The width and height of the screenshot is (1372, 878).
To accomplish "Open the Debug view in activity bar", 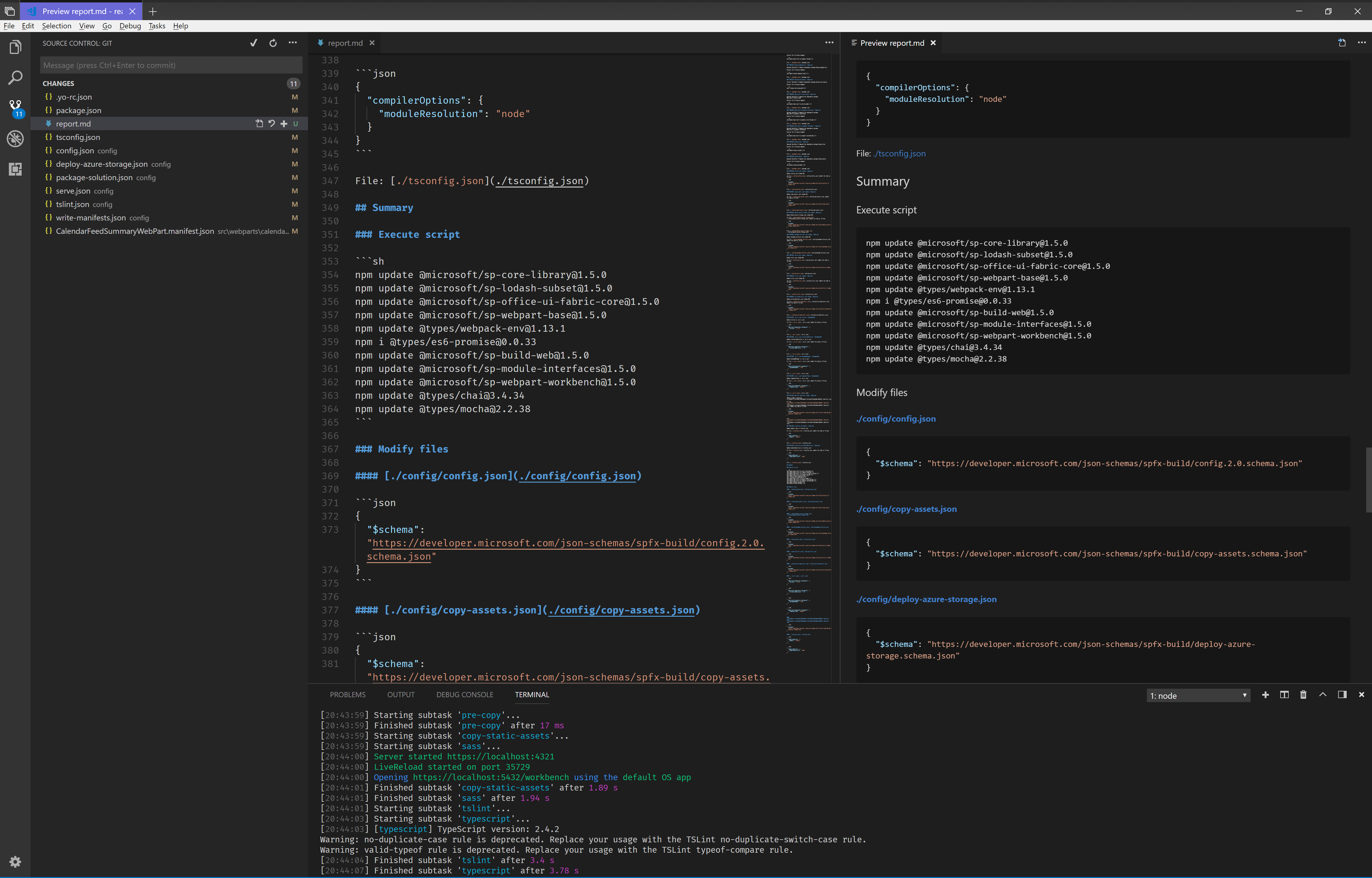I will pyautogui.click(x=15, y=138).
